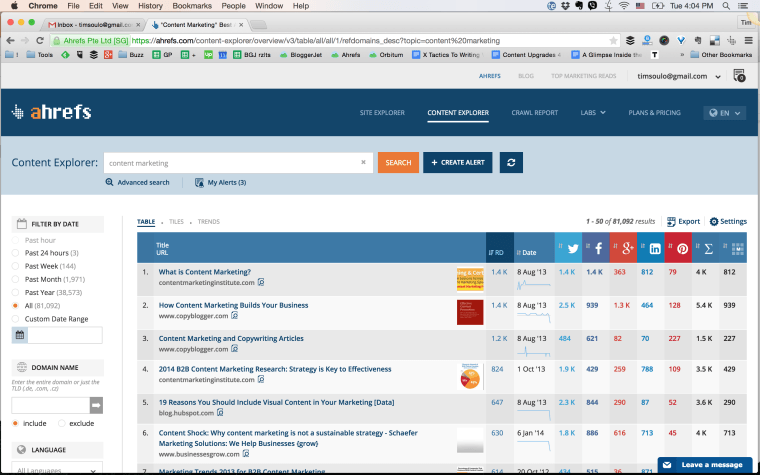
Task: Select the Past Year date filter
Action: (x=15, y=293)
